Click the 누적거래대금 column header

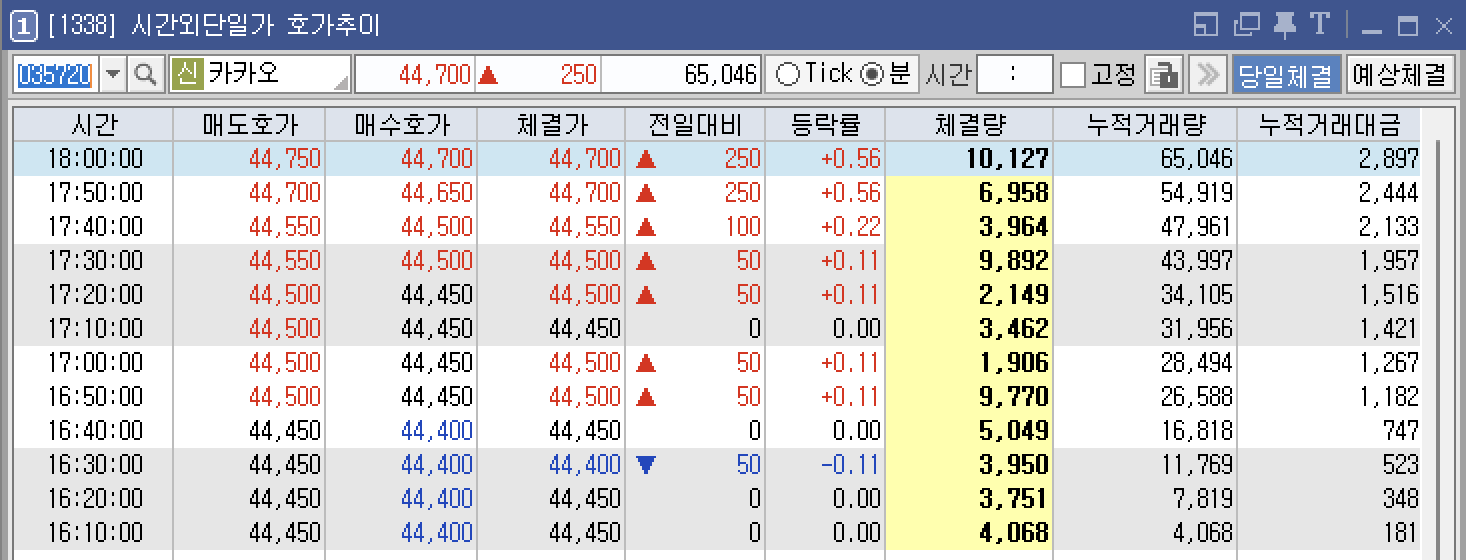[1329, 125]
